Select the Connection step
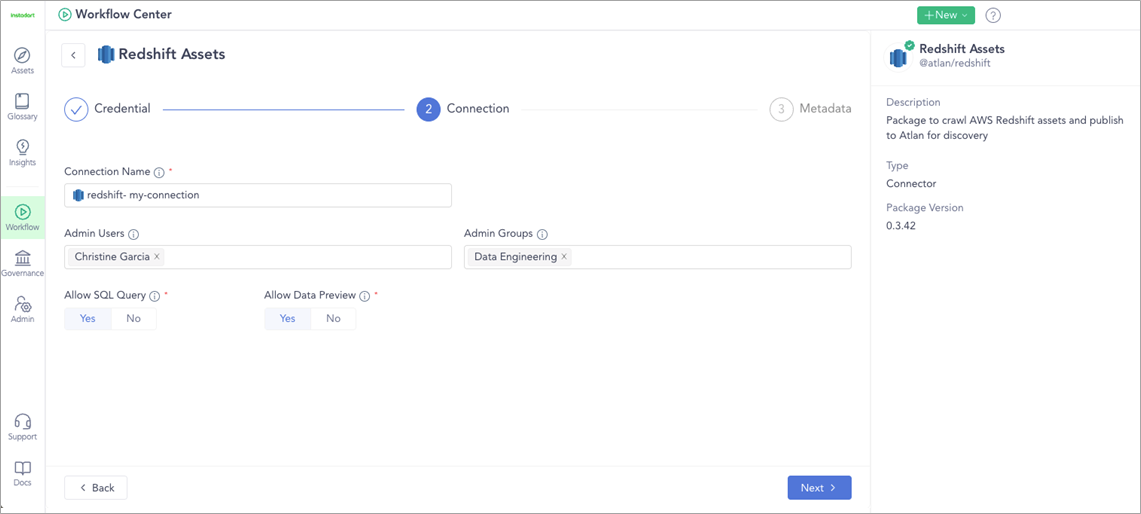The image size is (1141, 514). point(463,109)
